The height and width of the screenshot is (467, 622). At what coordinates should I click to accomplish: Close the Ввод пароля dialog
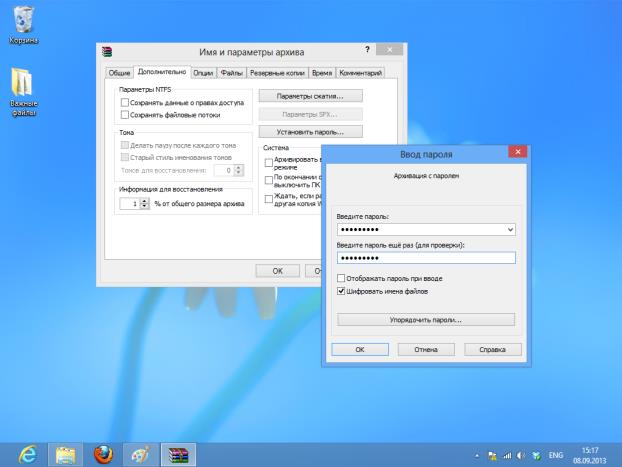point(518,152)
